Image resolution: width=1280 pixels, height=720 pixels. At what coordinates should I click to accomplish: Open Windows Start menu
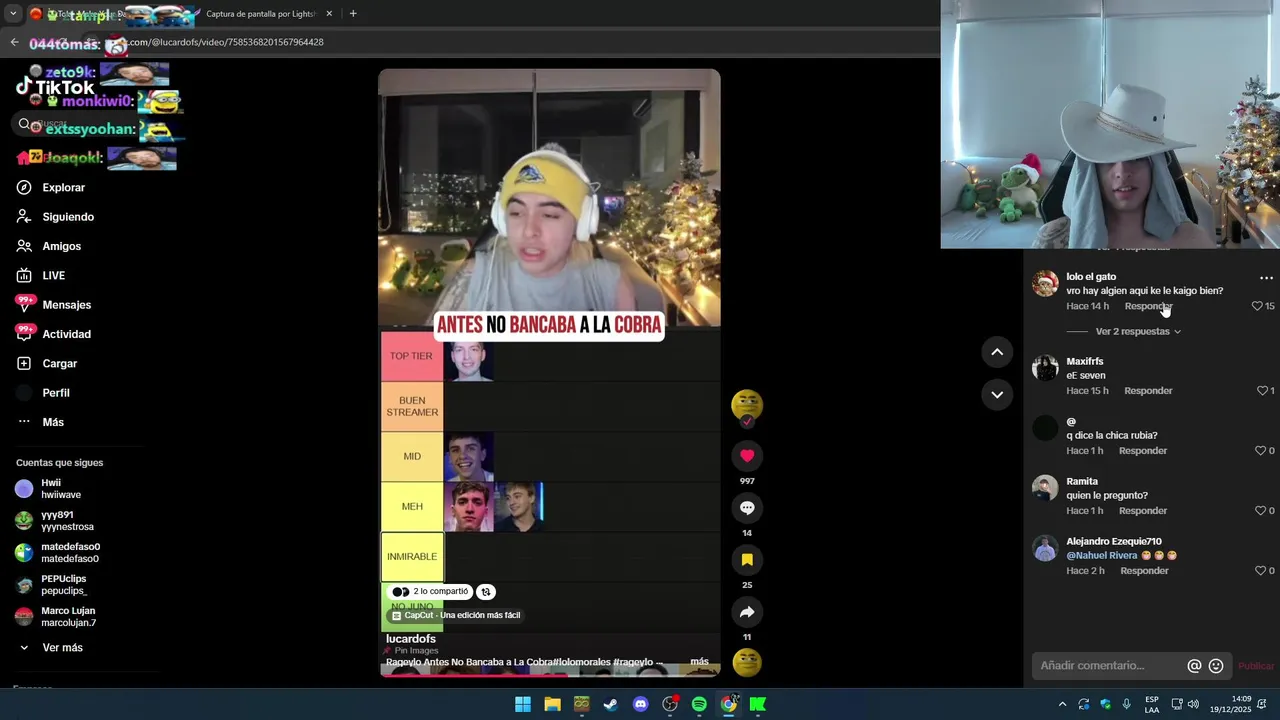(523, 704)
